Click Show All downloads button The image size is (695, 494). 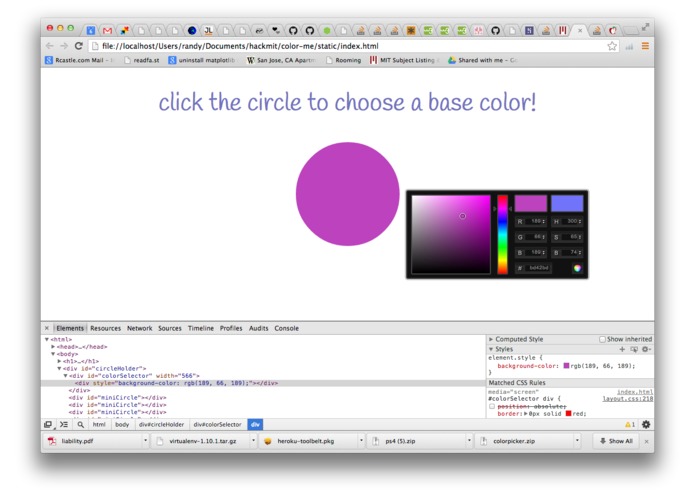[616, 441]
